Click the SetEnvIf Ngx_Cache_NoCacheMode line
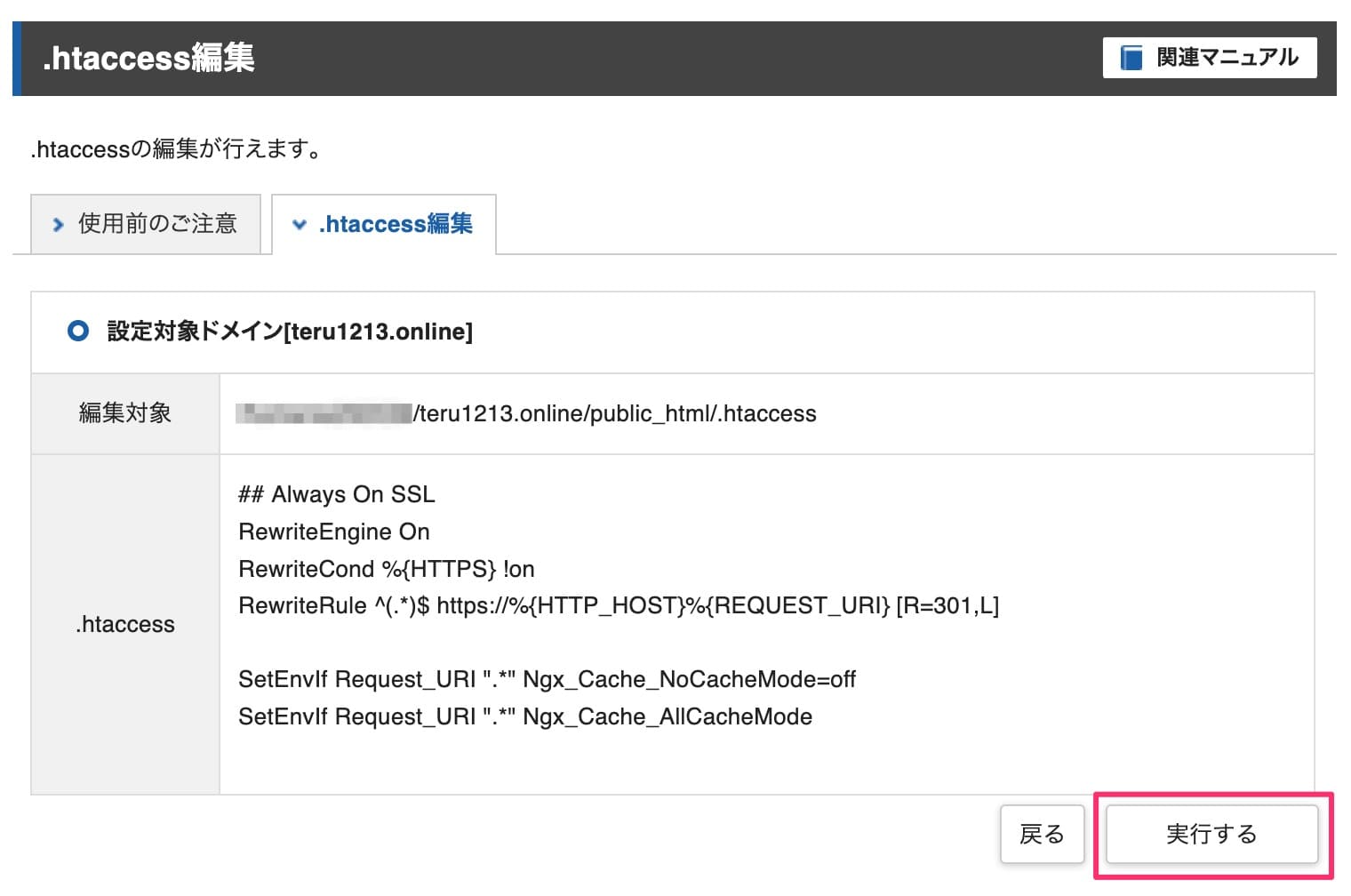The width and height of the screenshot is (1351, 896). tap(547, 679)
